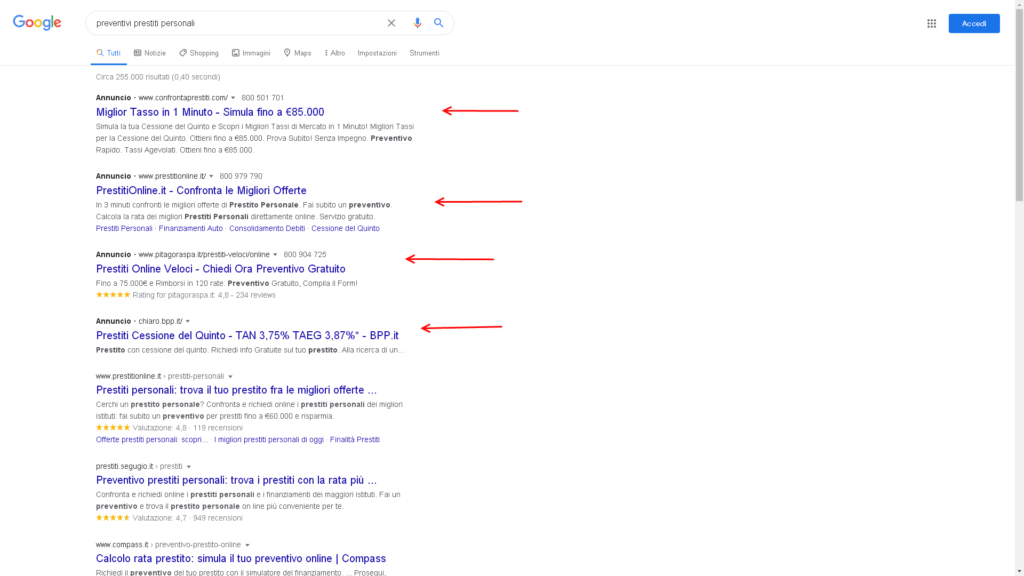1024x576 pixels.
Task: Expand pitagoraspa.it ad dropdown arrow
Action: [x=275, y=255]
